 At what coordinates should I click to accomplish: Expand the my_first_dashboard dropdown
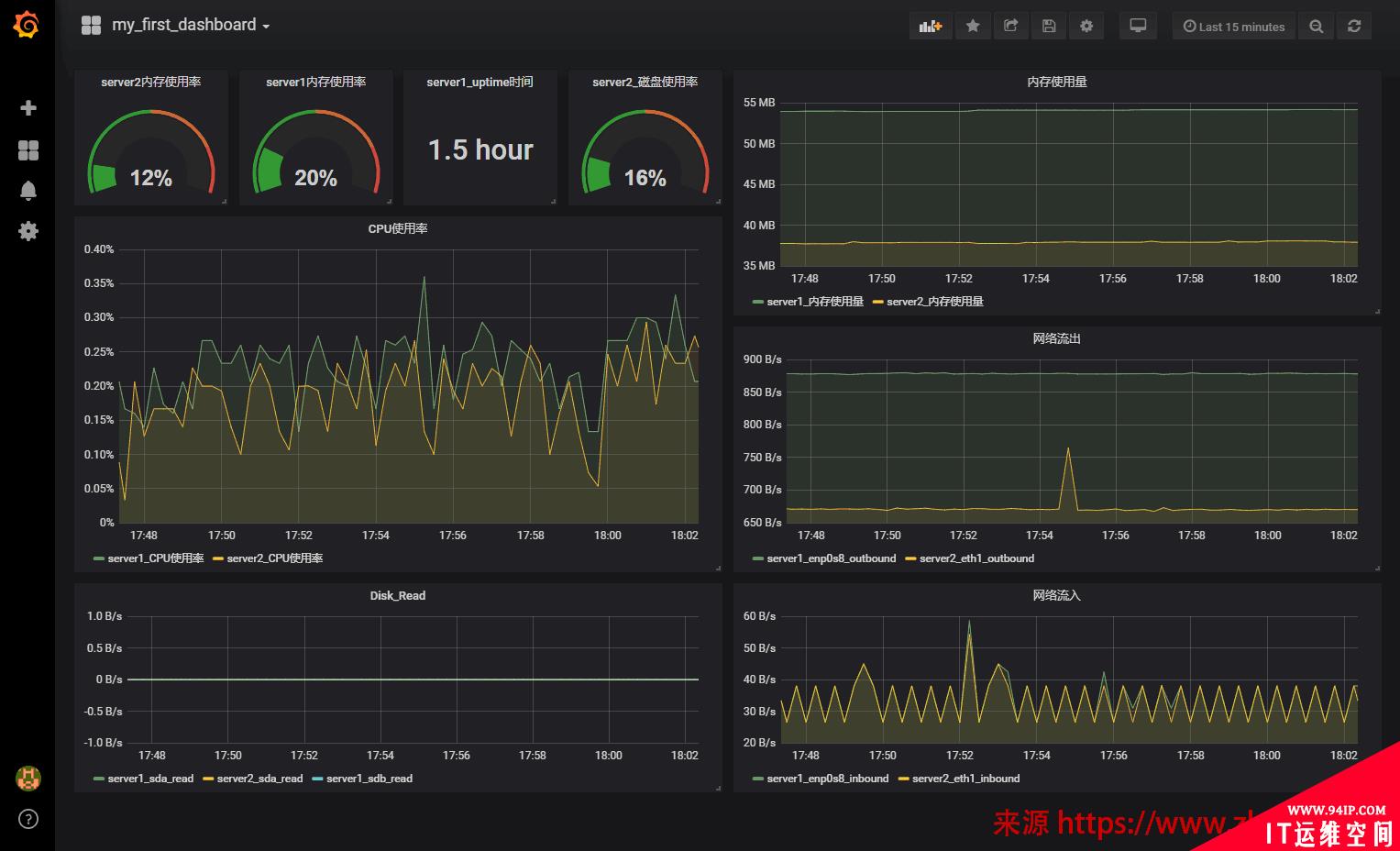(x=191, y=26)
